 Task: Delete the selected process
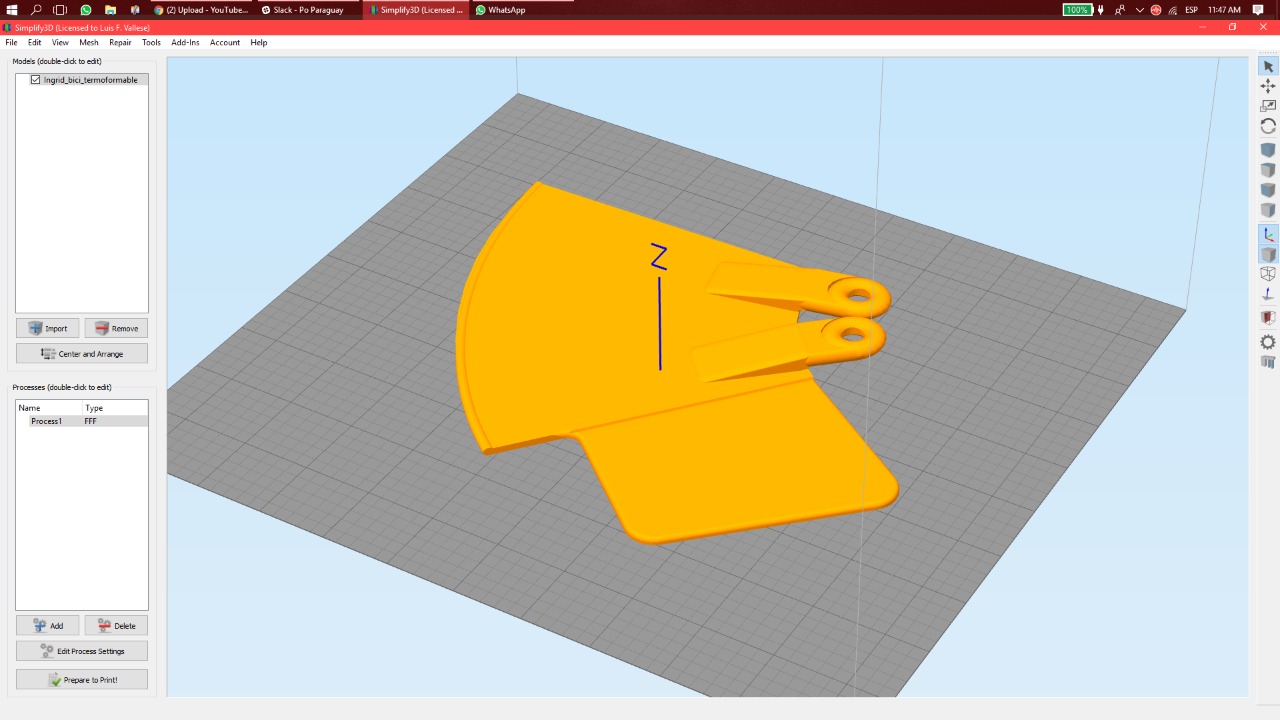[116, 626]
